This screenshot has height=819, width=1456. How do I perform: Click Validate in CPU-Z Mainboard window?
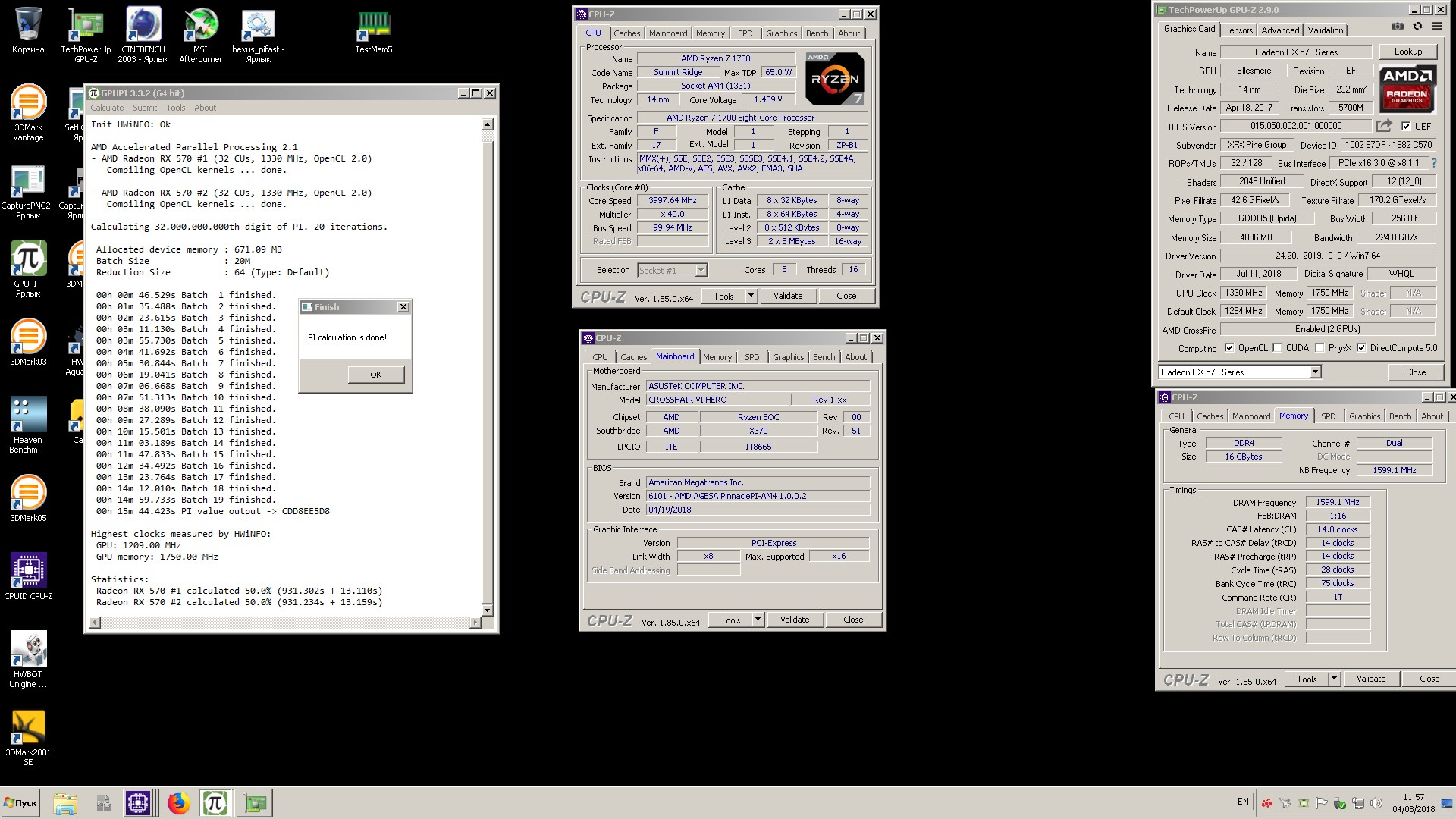pos(795,620)
